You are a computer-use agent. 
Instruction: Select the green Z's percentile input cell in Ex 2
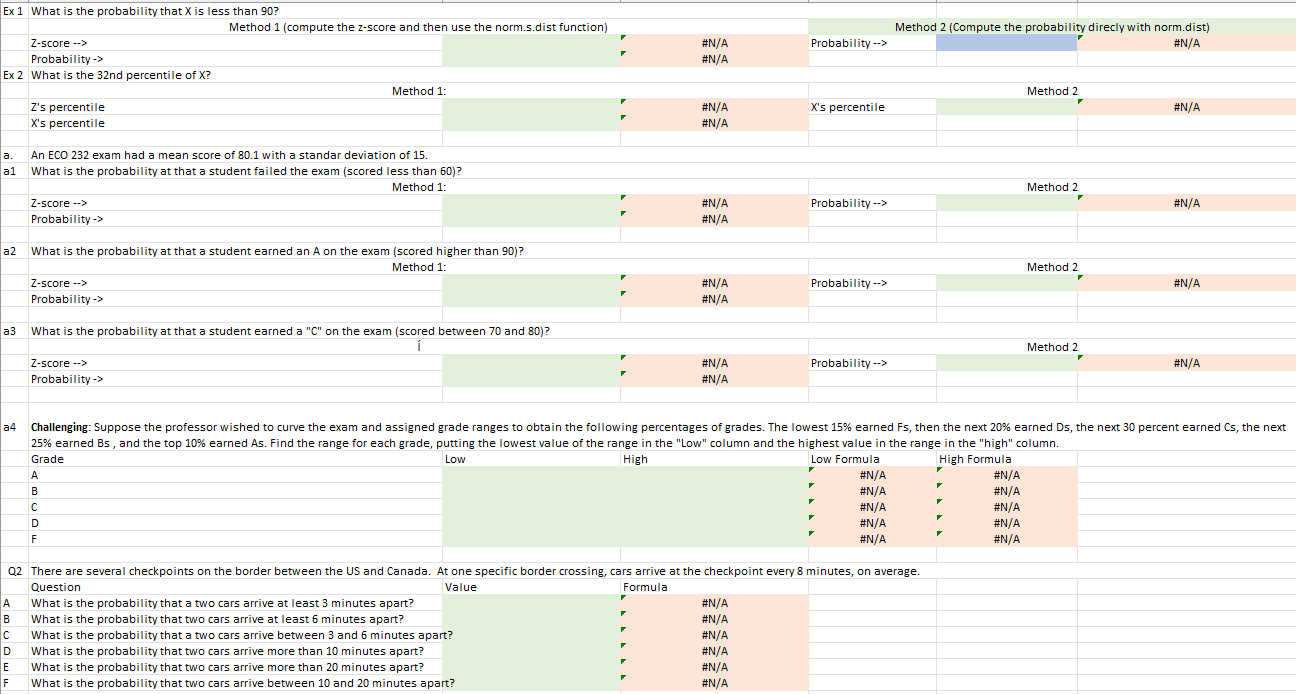[x=531, y=107]
